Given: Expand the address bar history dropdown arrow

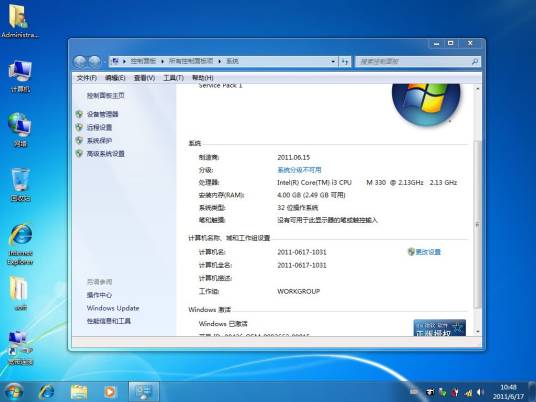Looking at the screenshot, I should (x=333, y=62).
